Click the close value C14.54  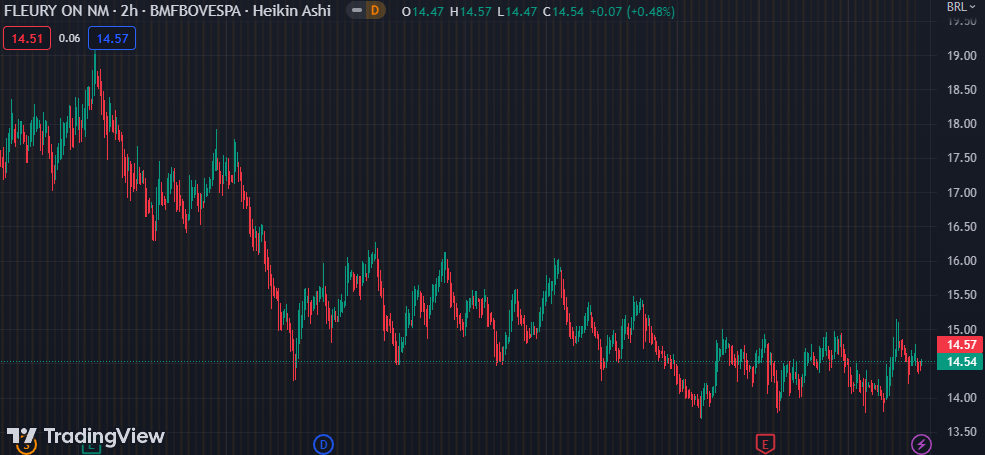(564, 11)
